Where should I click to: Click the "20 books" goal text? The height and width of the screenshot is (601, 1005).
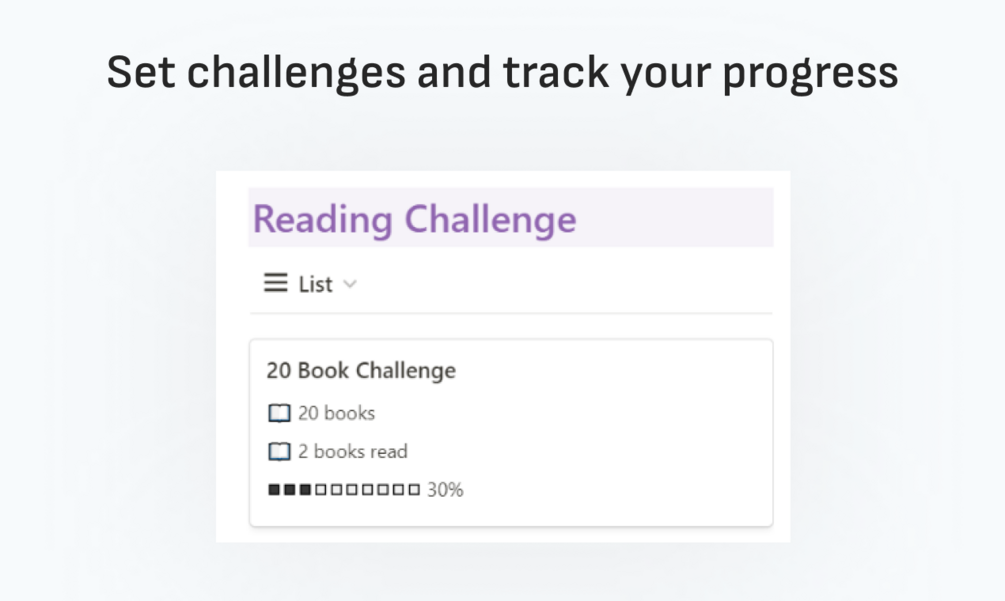[x=336, y=413]
